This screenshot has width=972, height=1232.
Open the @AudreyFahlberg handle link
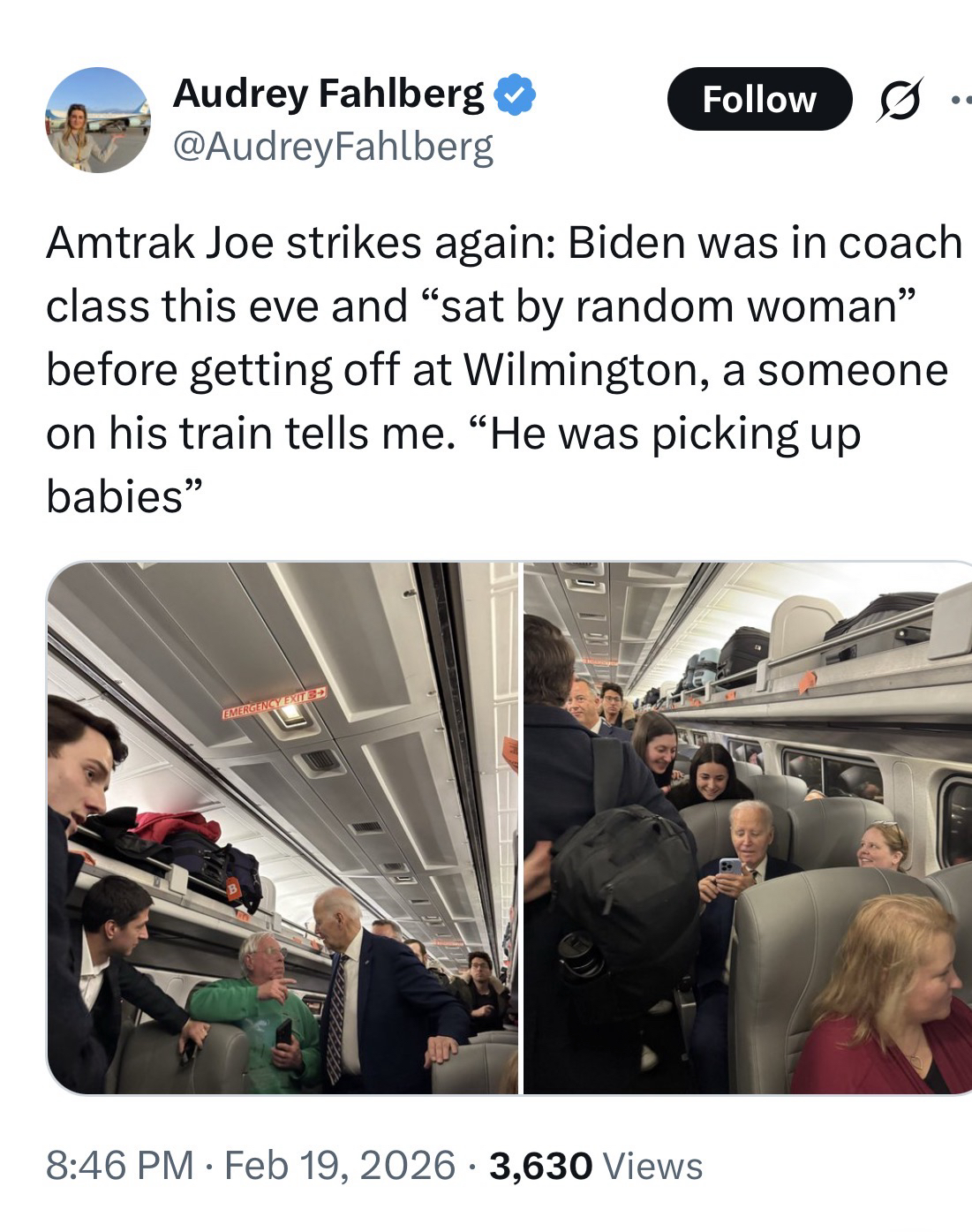pos(333,147)
